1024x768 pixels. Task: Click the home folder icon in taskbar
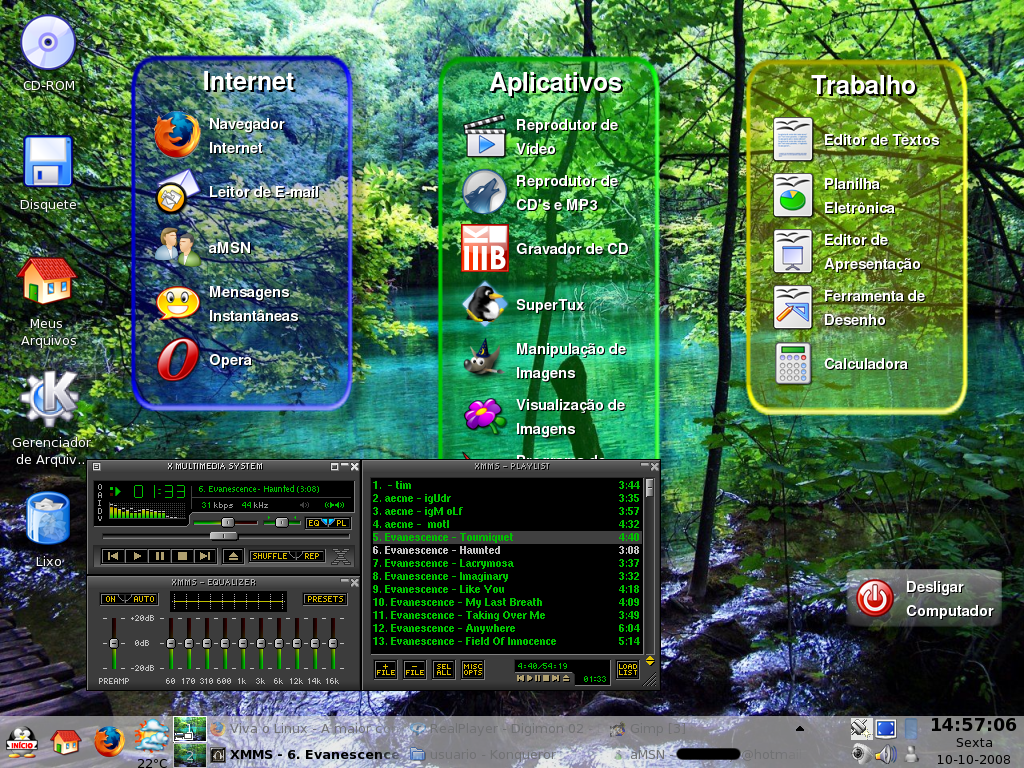(x=65, y=742)
